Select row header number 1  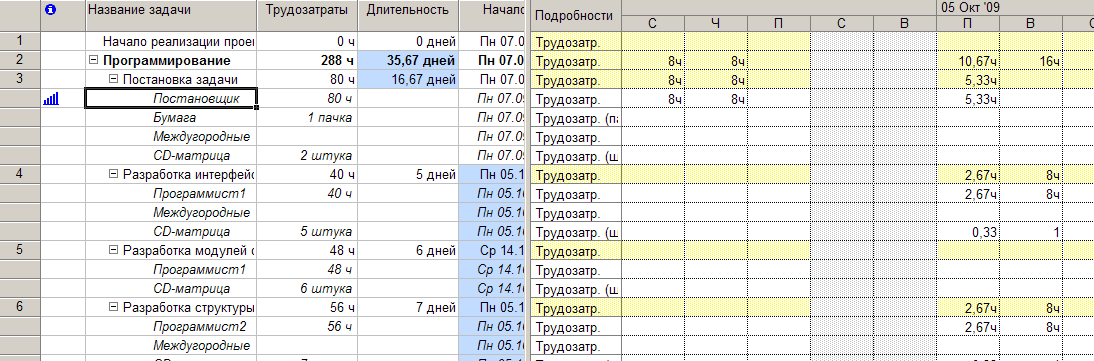pos(20,42)
